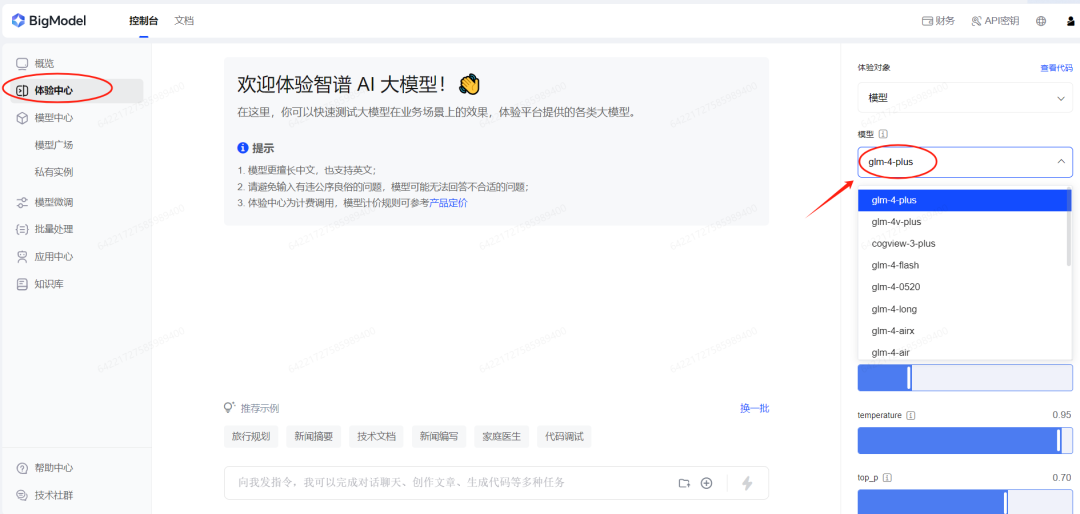Open the user profile avatar icon
This screenshot has width=1080, height=514.
pyautogui.click(x=1071, y=21)
